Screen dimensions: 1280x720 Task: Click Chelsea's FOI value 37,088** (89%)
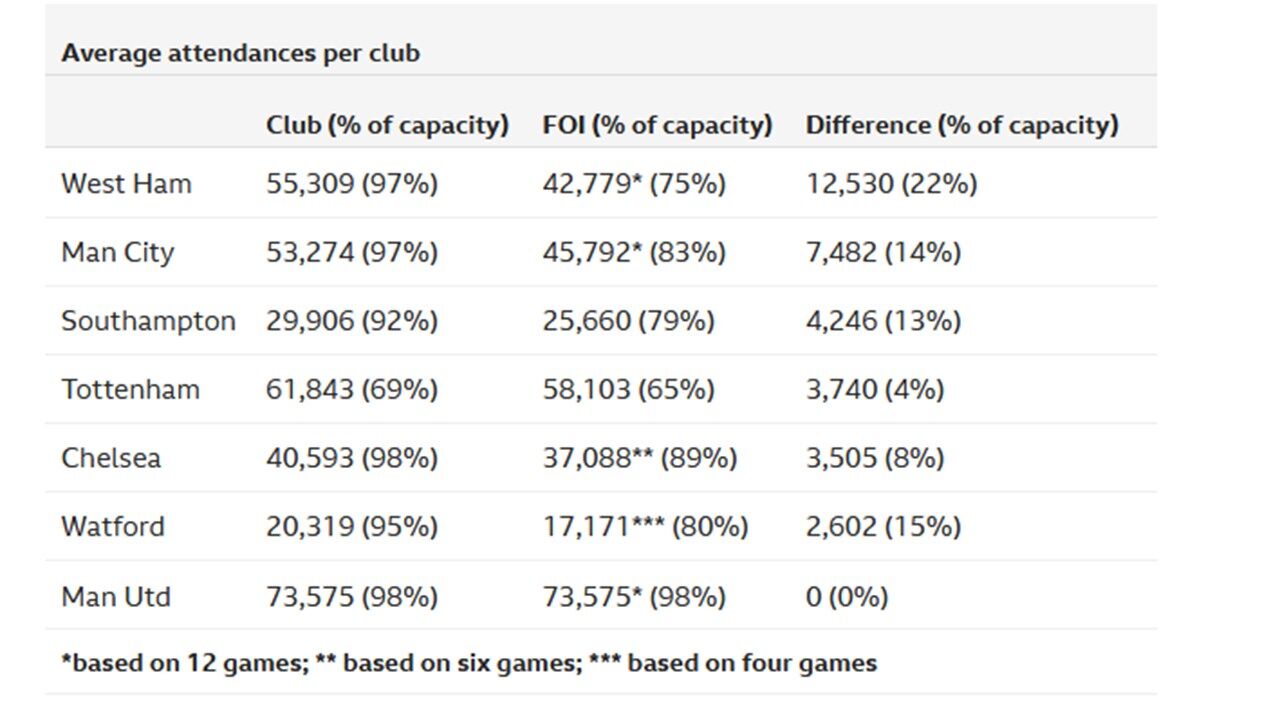tap(640, 458)
